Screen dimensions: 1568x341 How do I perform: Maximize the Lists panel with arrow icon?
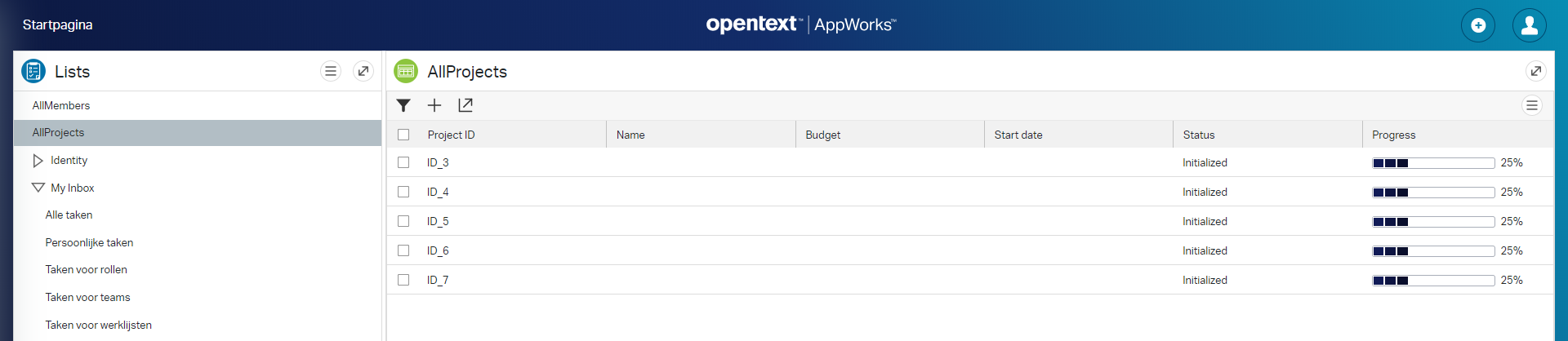(x=363, y=71)
